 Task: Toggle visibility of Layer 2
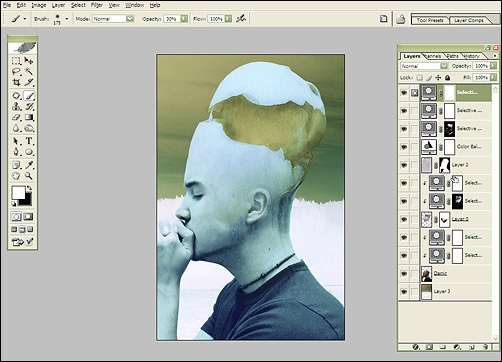pos(404,165)
